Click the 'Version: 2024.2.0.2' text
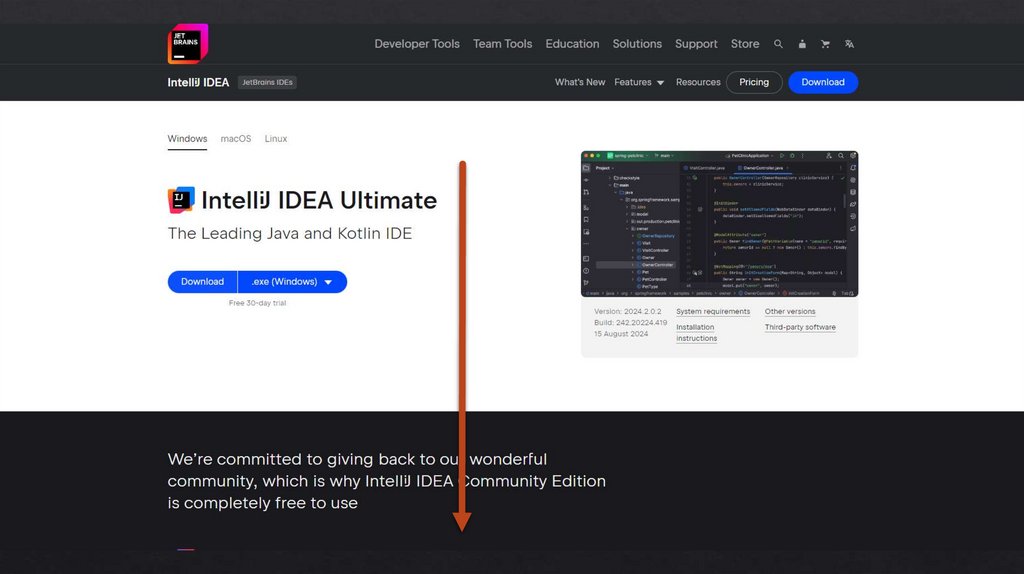1024x574 pixels. (627, 311)
